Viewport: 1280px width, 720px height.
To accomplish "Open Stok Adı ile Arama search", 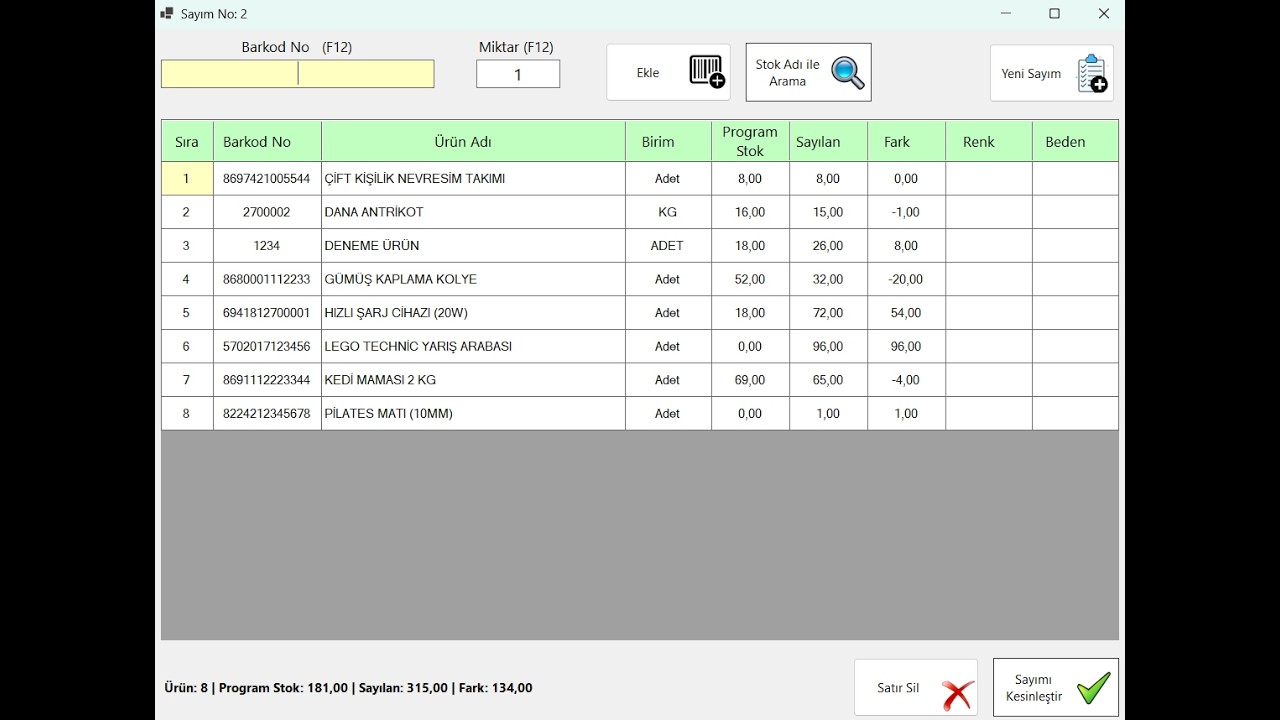I will click(809, 72).
